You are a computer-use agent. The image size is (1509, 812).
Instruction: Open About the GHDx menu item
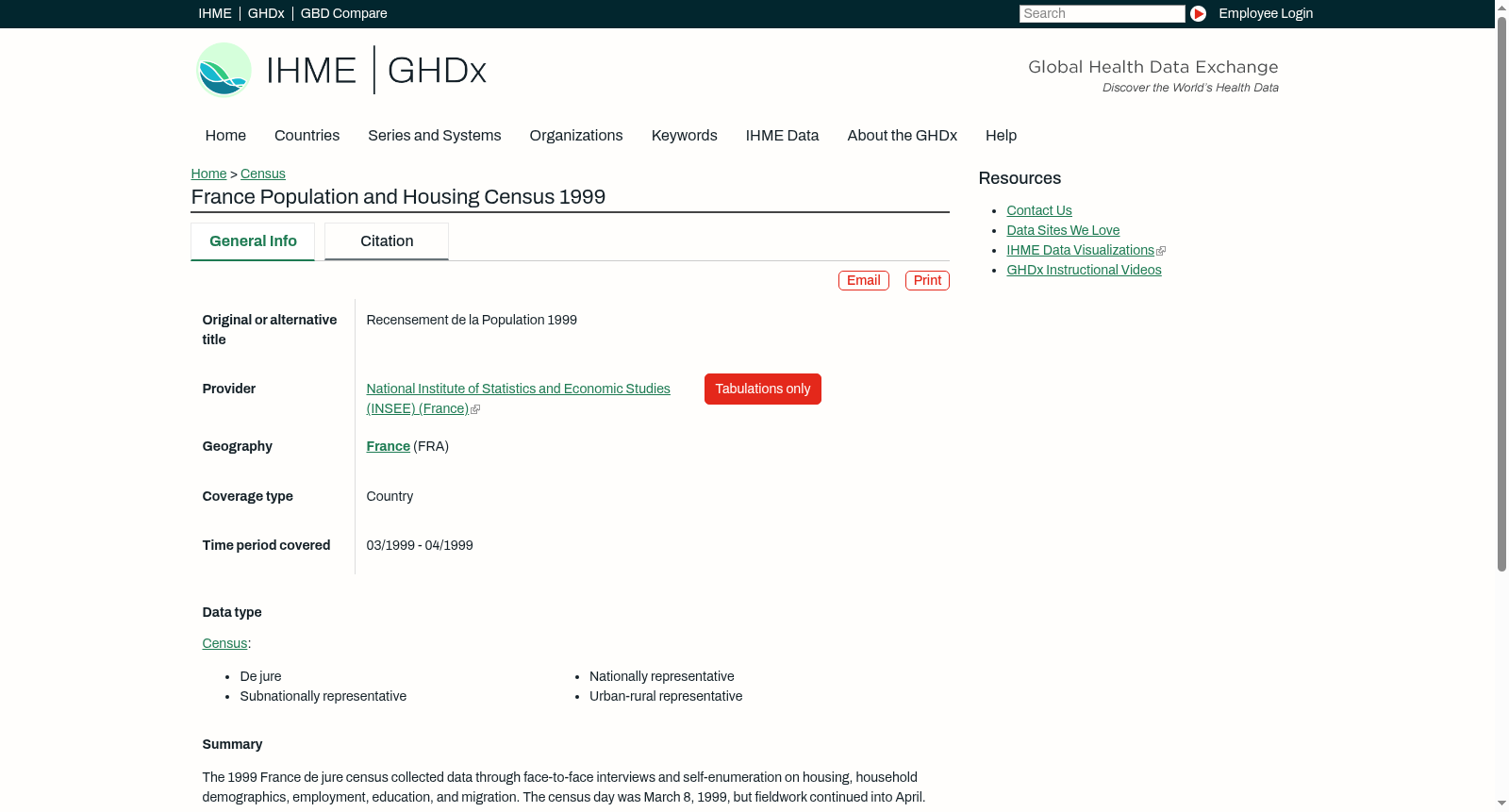(x=903, y=136)
